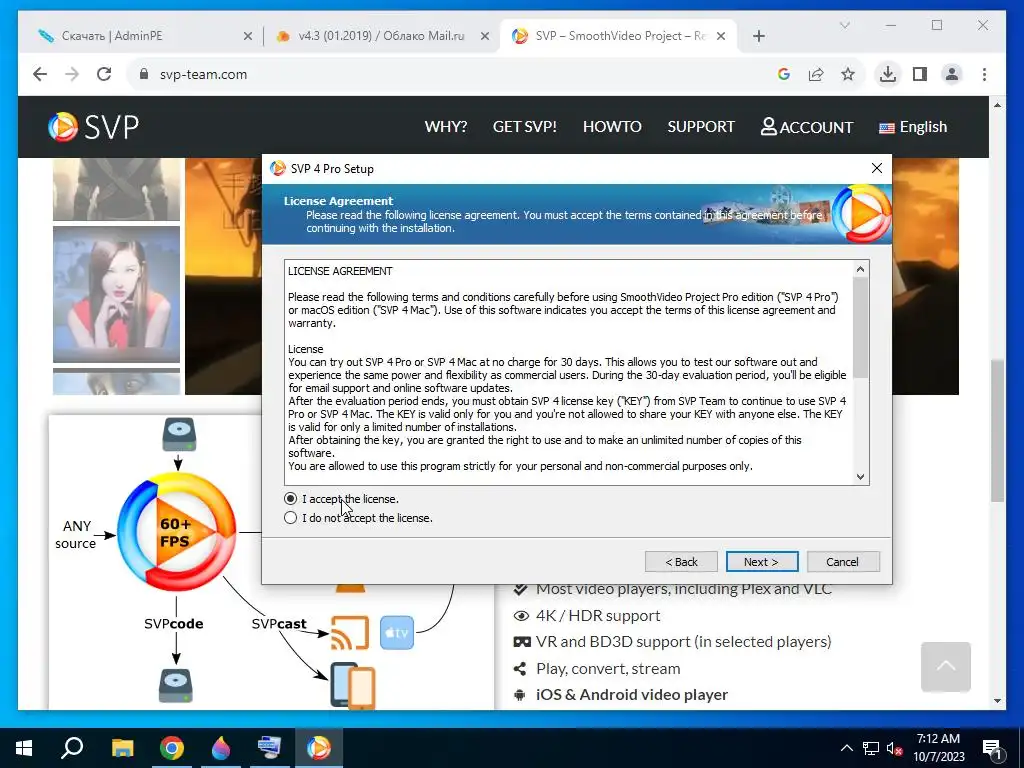Click the Next button in setup

(761, 562)
